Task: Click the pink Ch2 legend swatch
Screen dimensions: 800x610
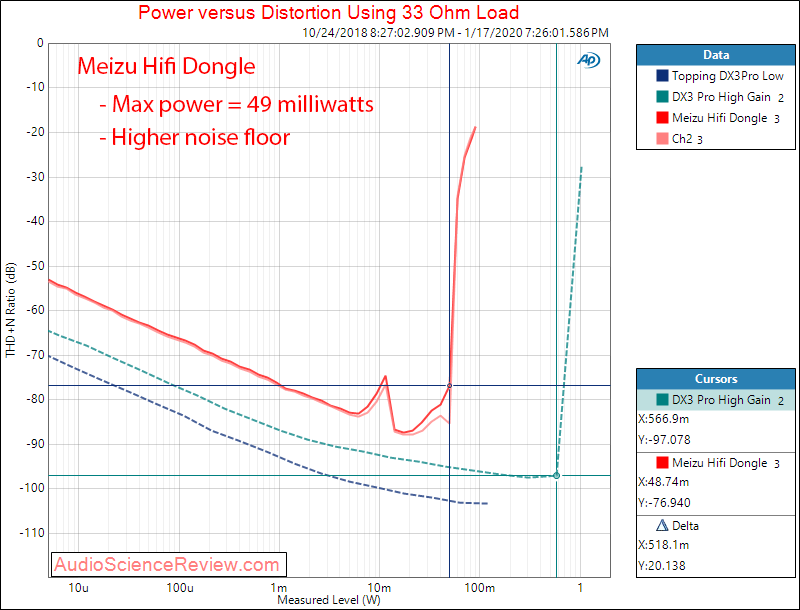Action: 662,139
